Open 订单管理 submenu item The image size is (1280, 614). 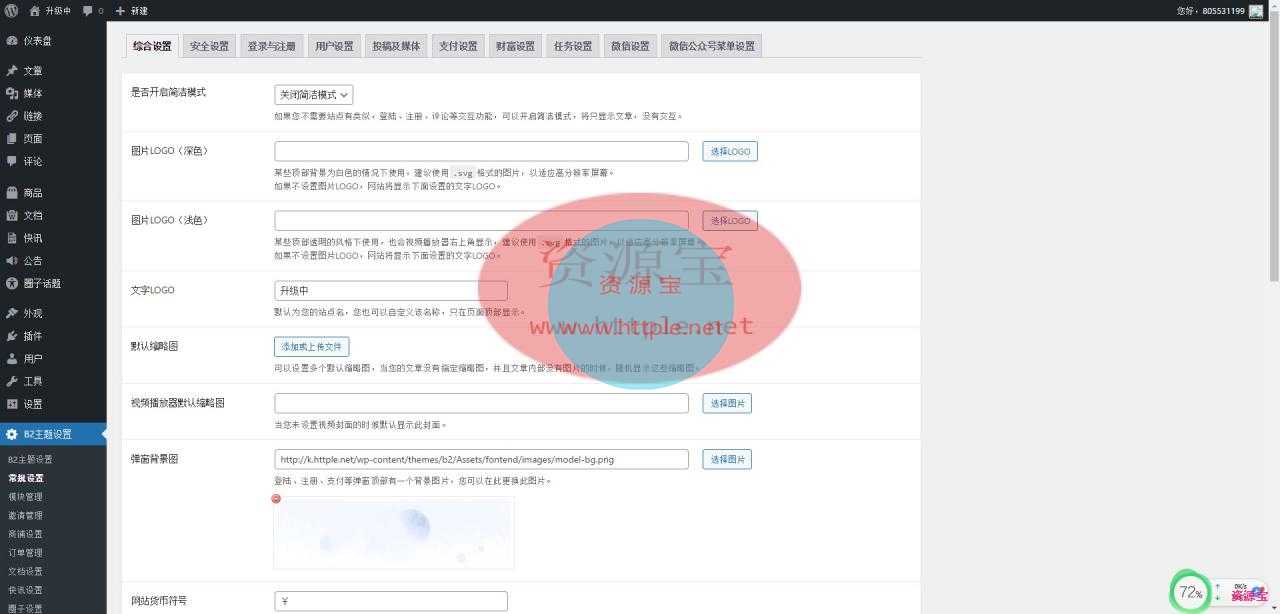tap(26, 552)
